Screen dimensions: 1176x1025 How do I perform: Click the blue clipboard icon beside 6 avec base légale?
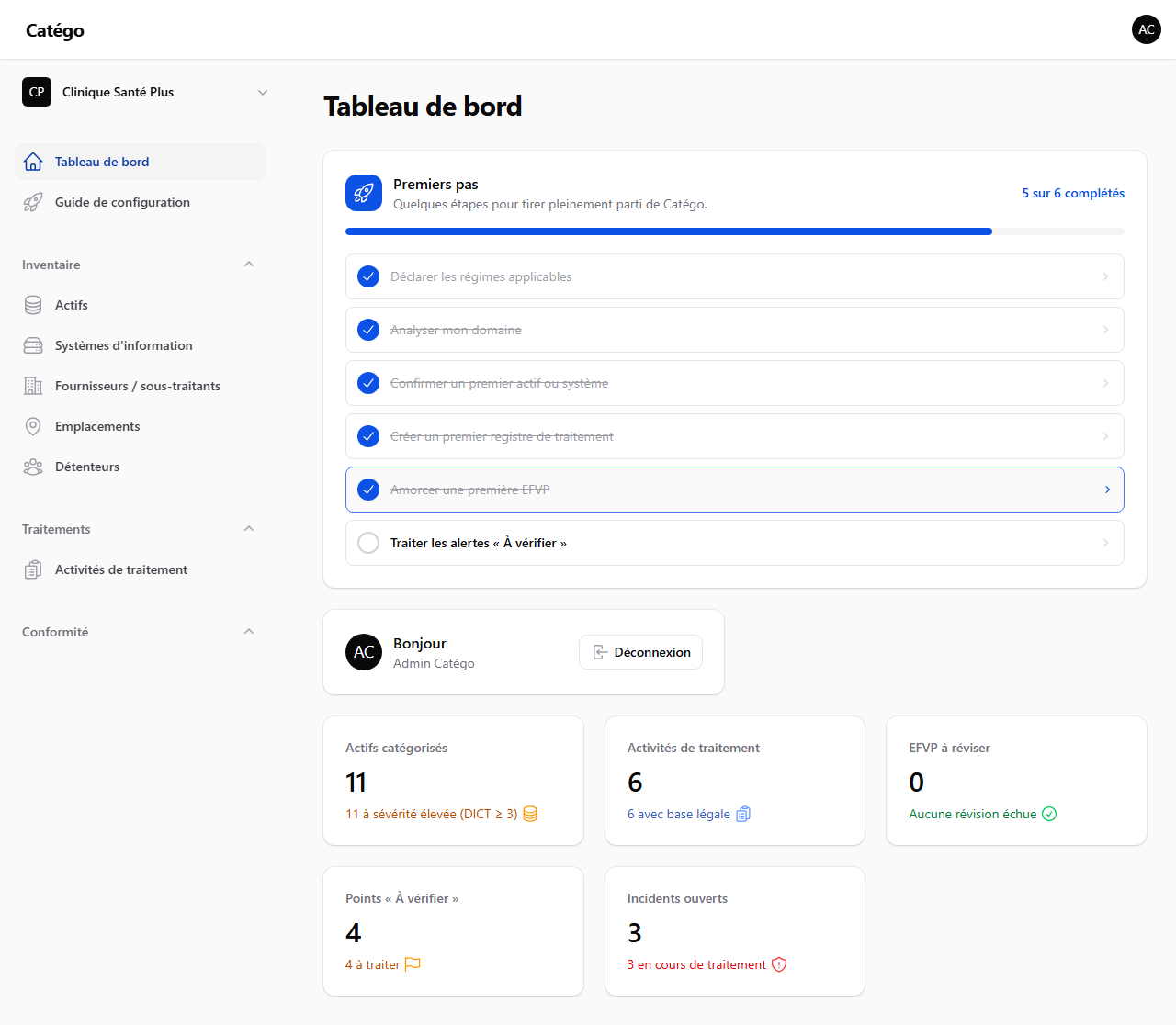pos(743,814)
